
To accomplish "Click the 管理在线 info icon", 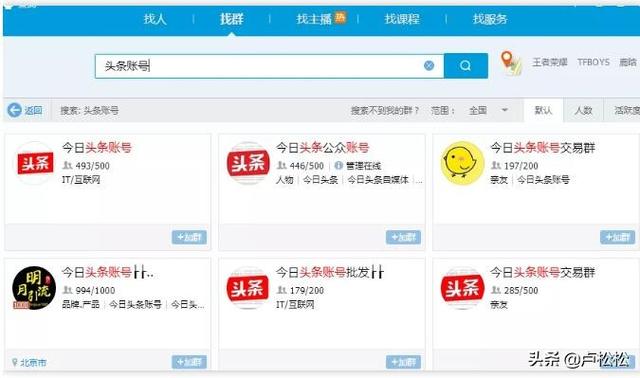I will (x=338, y=165).
